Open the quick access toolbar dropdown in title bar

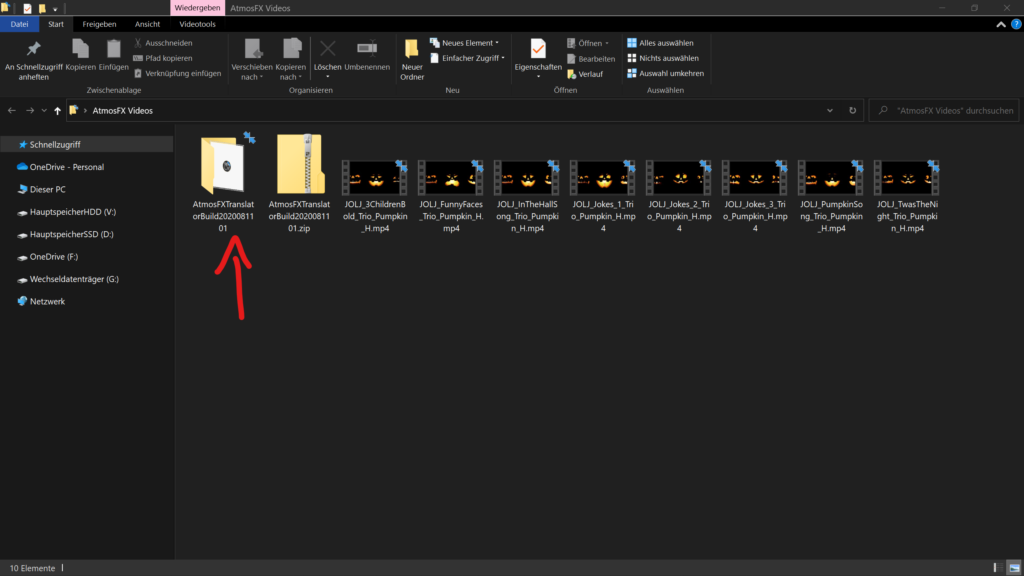[x=55, y=8]
